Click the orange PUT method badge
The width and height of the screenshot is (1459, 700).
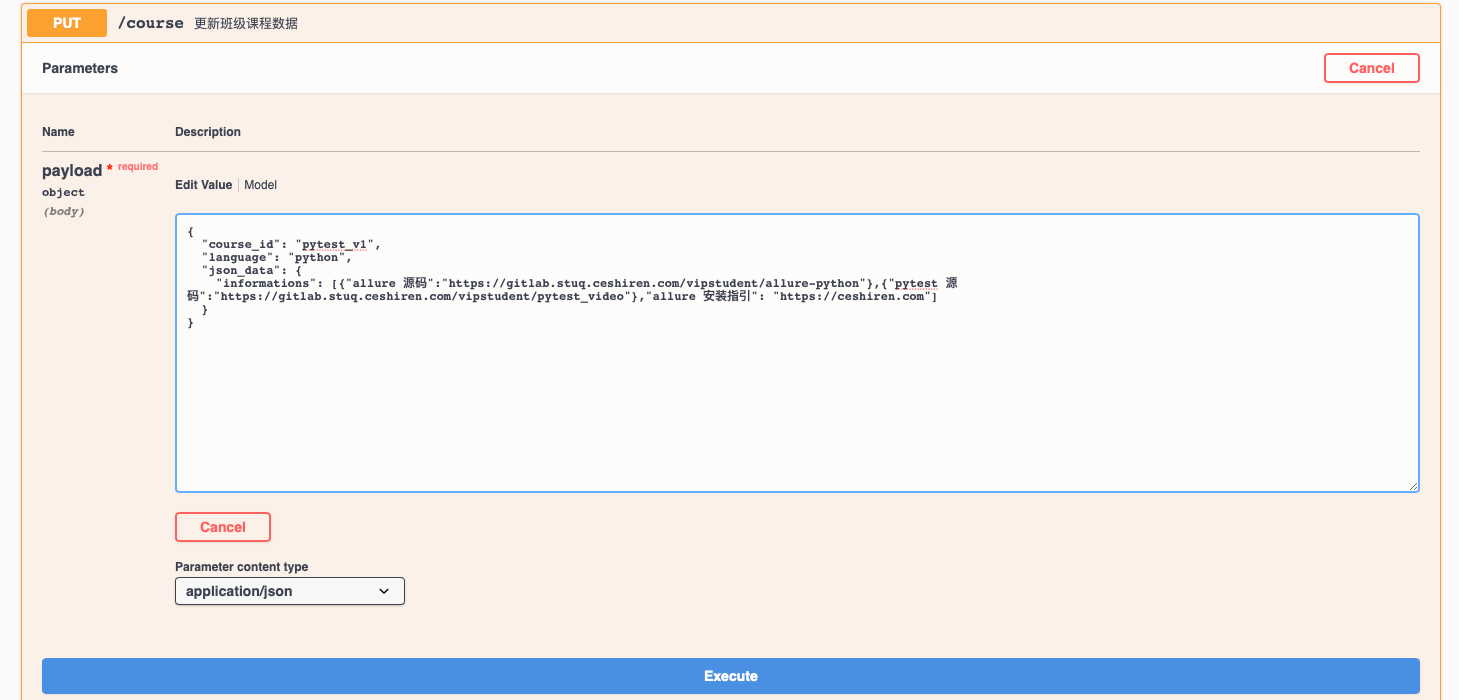67,23
